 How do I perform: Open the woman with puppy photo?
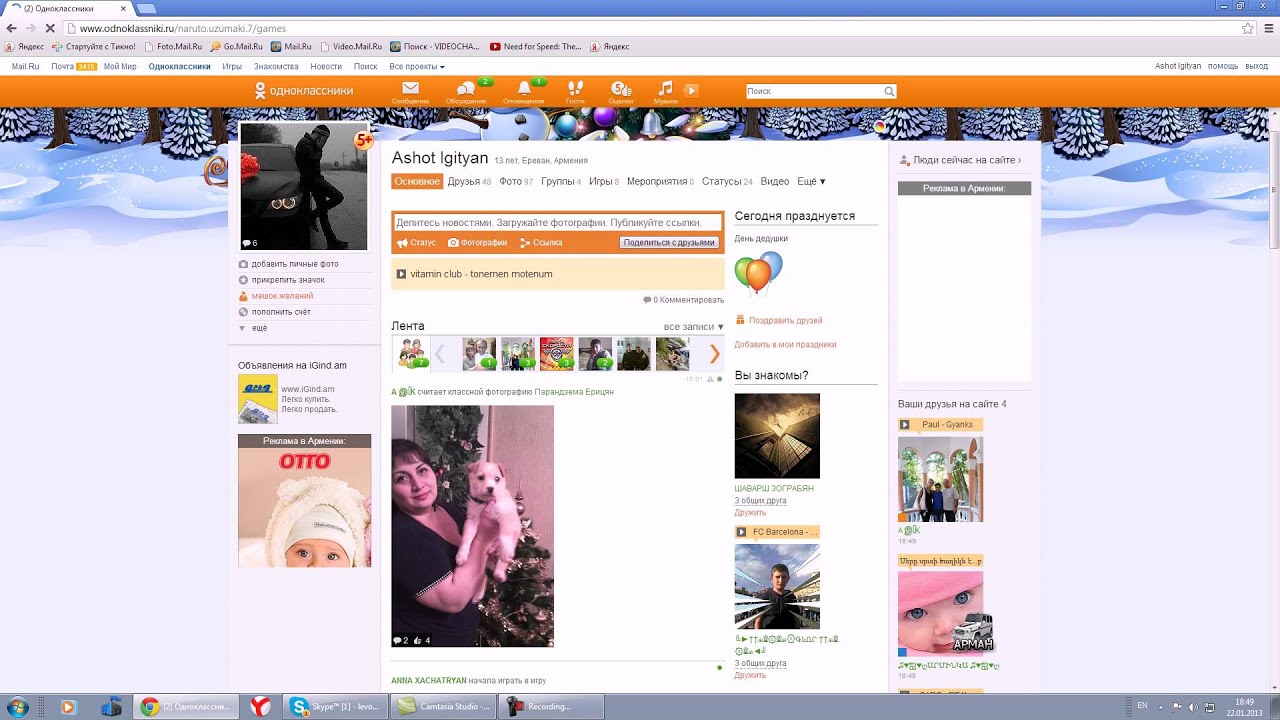(x=472, y=526)
